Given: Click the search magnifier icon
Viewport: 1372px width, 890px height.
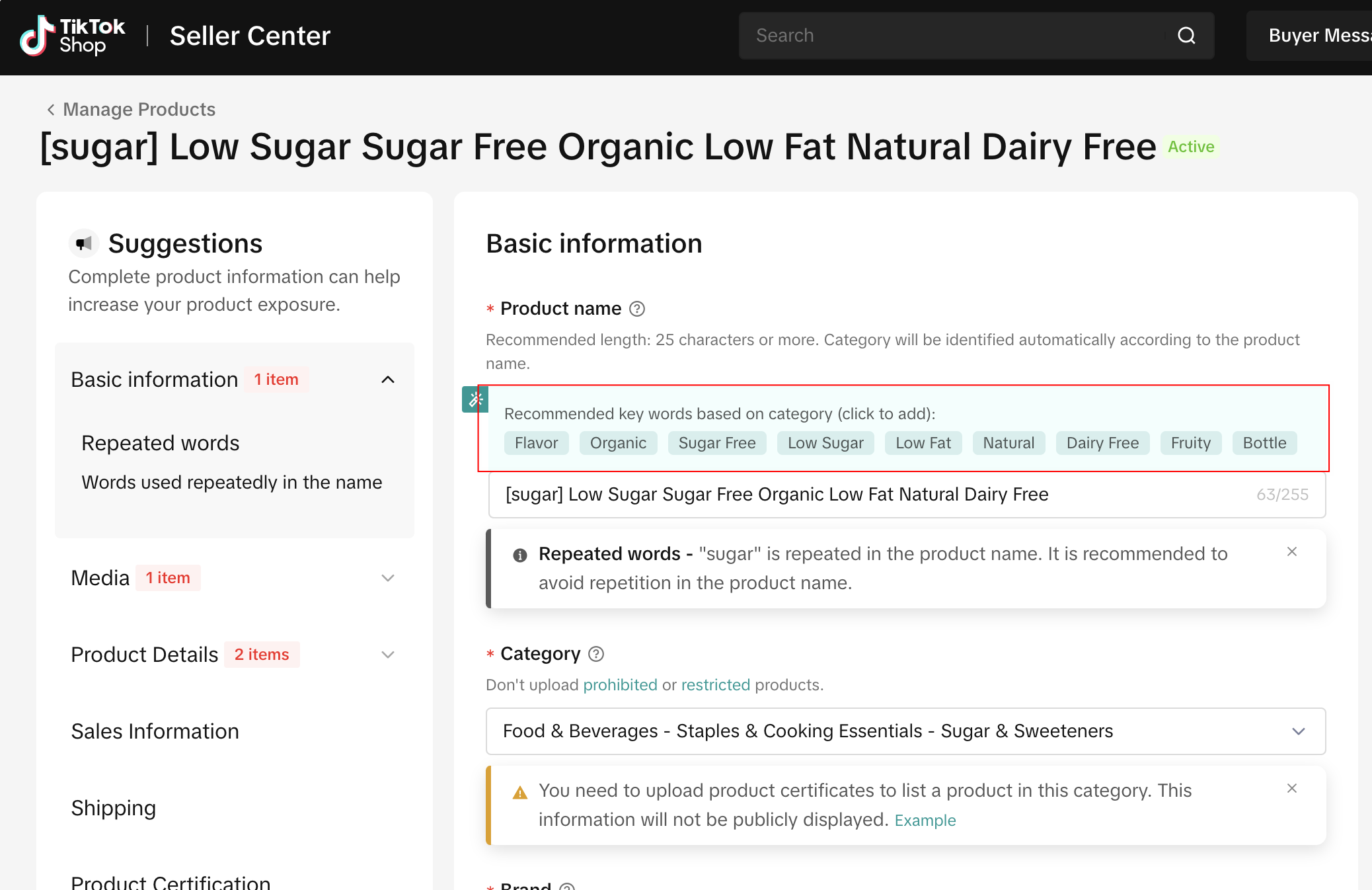Looking at the screenshot, I should click(1186, 36).
